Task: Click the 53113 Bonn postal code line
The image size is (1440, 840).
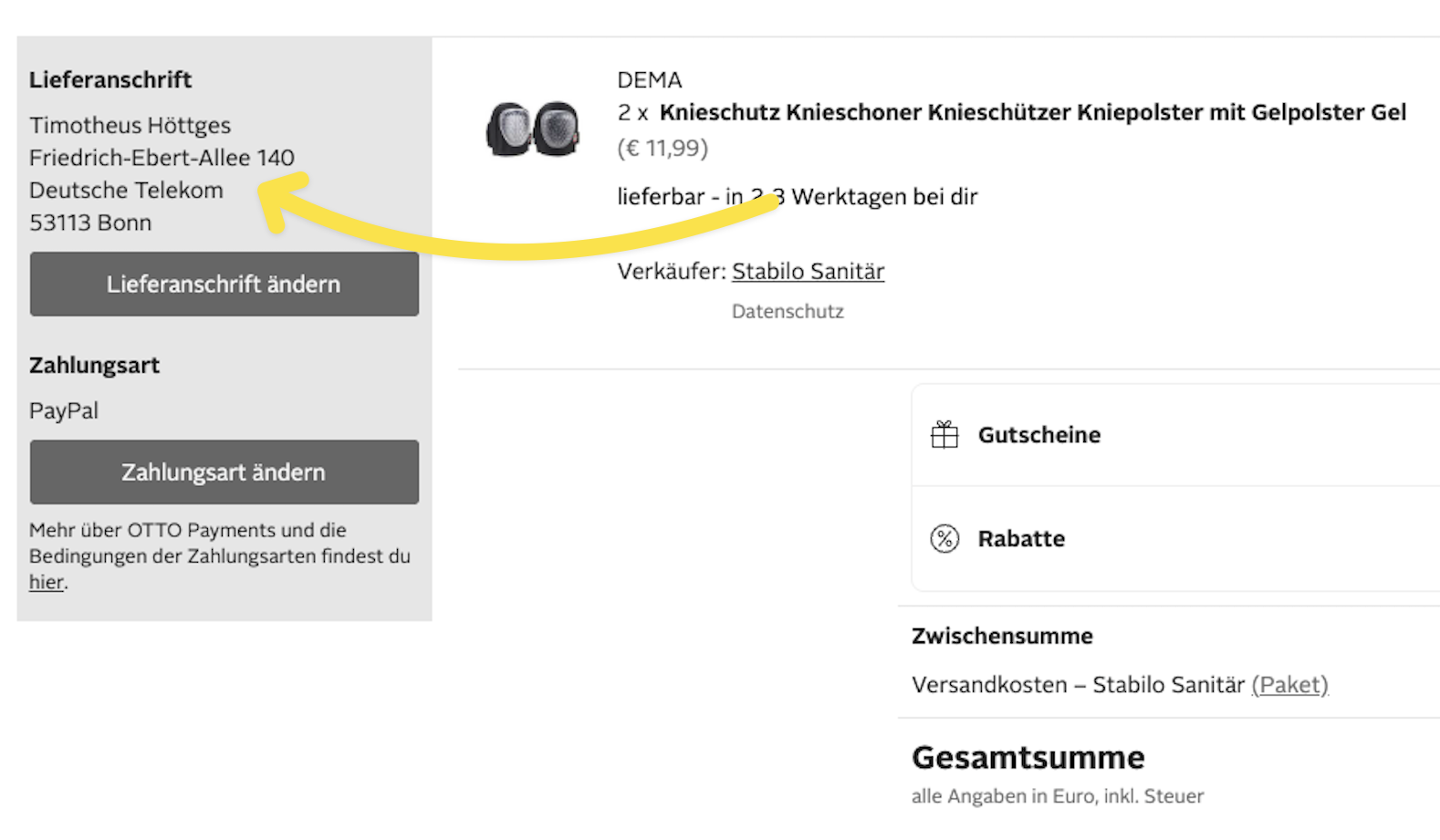Action: point(90,223)
